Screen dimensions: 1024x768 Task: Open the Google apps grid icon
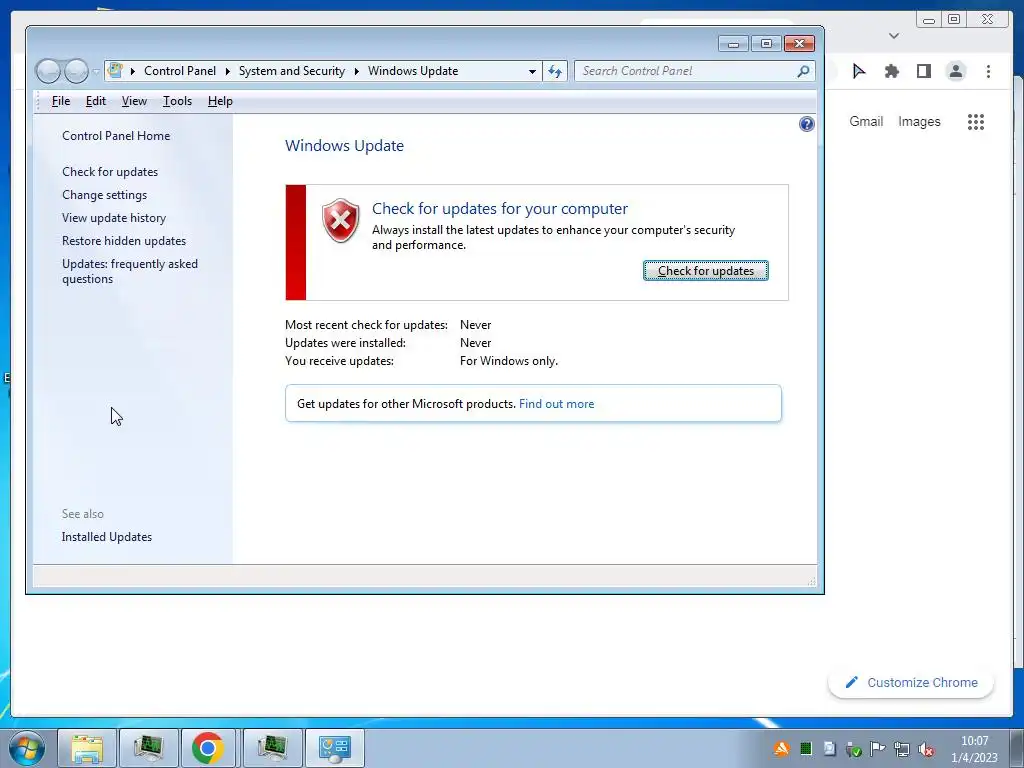(x=976, y=121)
